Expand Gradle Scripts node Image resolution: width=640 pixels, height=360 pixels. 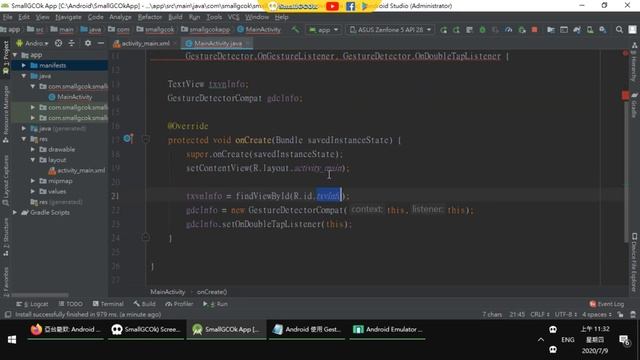pyautogui.click(x=15, y=212)
